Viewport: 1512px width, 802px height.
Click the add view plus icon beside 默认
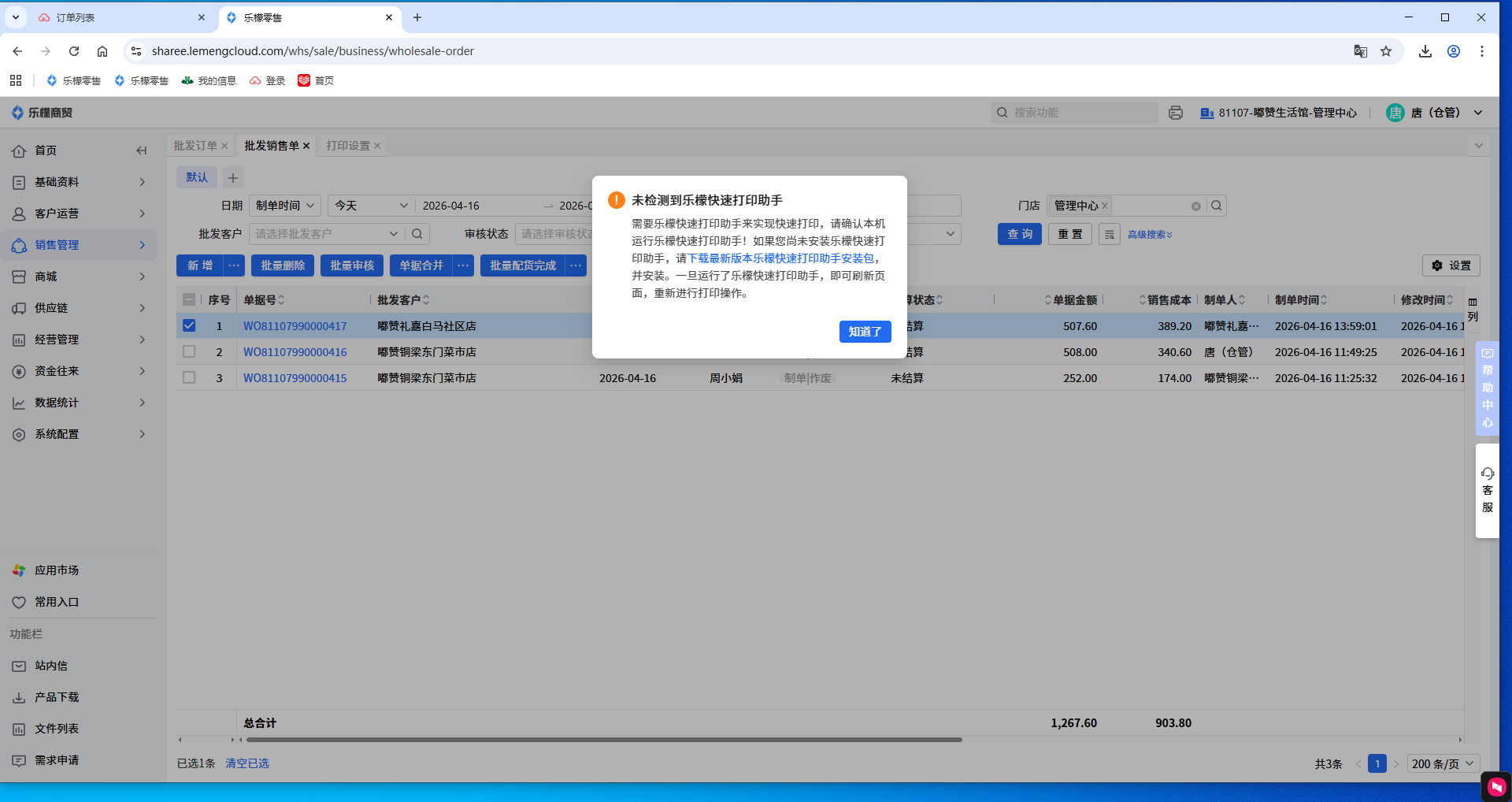[233, 177]
